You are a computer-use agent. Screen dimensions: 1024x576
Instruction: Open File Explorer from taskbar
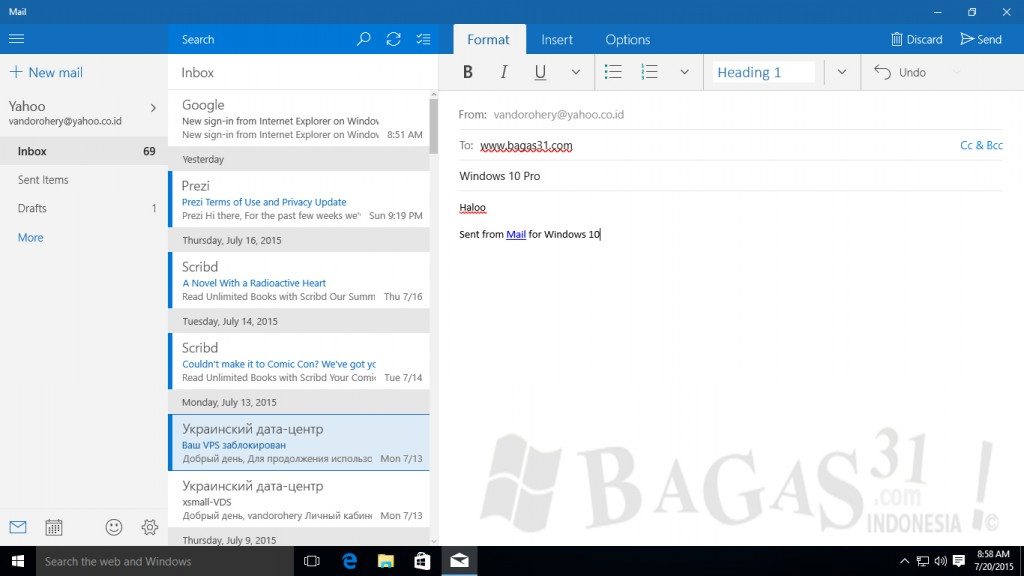[386, 561]
